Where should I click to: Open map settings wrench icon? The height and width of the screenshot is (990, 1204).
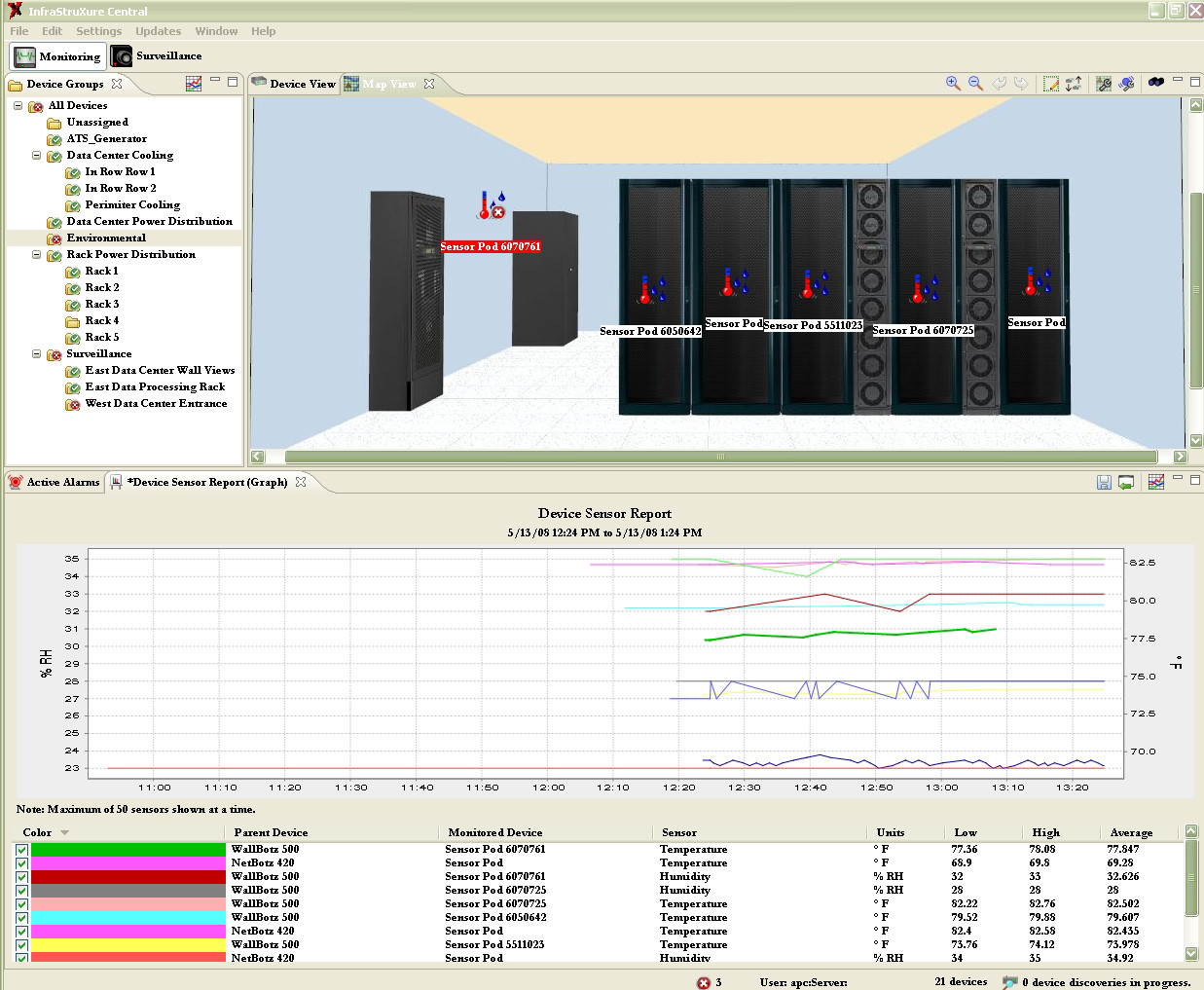pos(1103,84)
